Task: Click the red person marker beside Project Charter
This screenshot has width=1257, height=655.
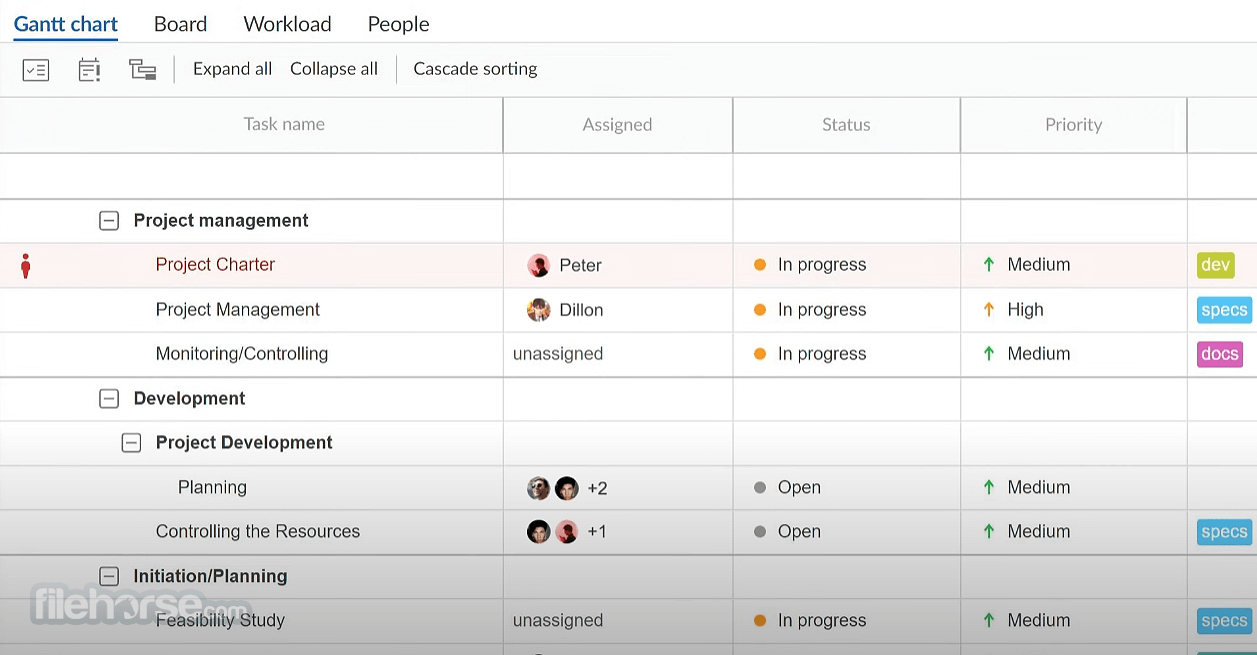Action: [26, 266]
